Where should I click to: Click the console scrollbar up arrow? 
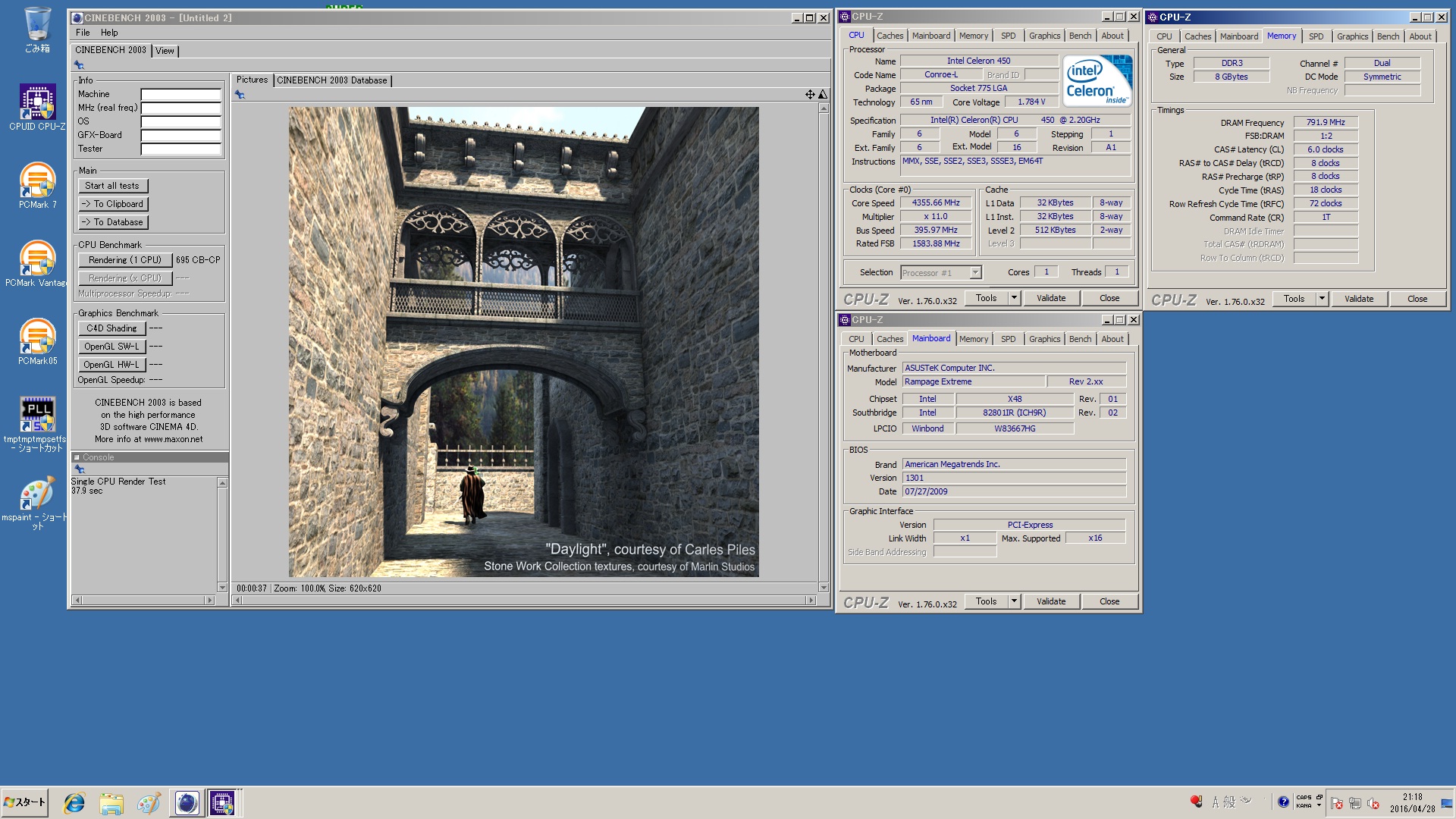click(222, 483)
